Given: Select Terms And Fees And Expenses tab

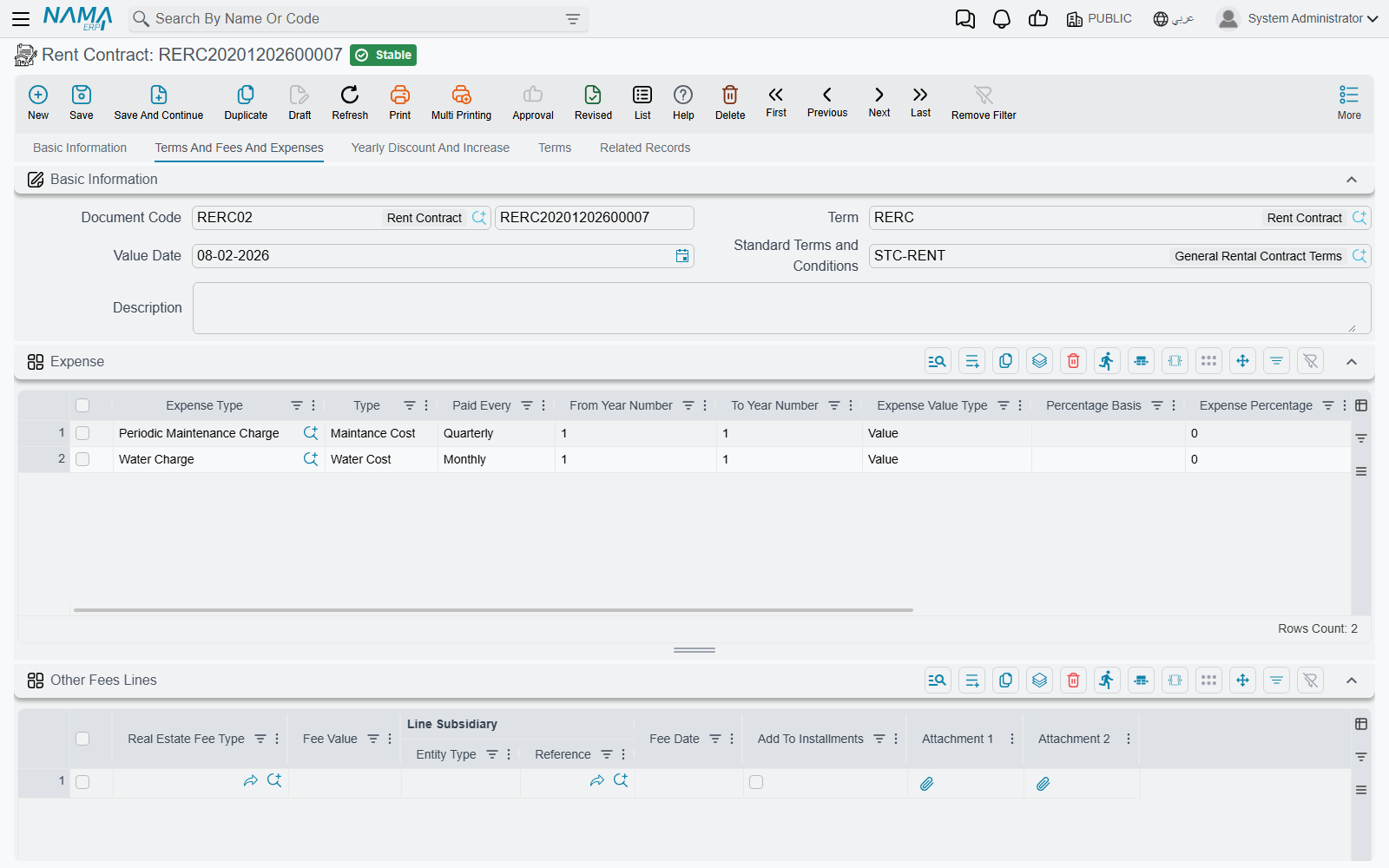Looking at the screenshot, I should (239, 148).
